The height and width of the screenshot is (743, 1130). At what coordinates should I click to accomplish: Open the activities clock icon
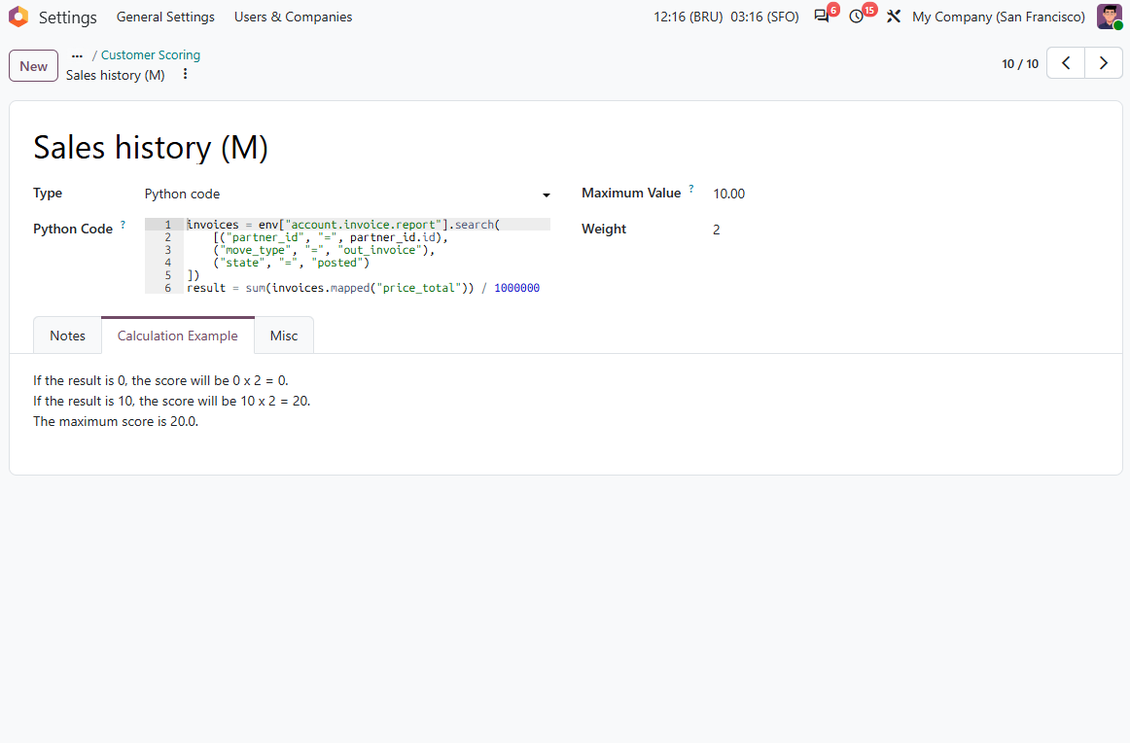[x=856, y=17]
